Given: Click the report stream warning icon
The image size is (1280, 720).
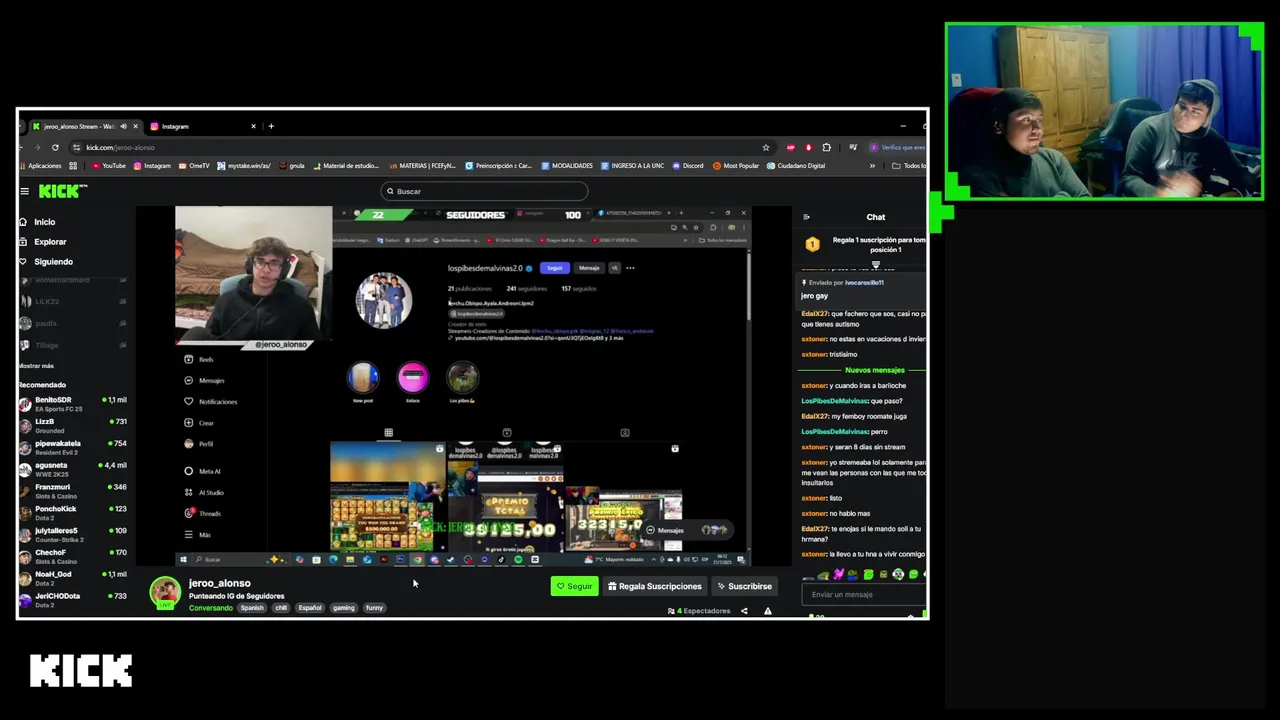Looking at the screenshot, I should coord(768,611).
